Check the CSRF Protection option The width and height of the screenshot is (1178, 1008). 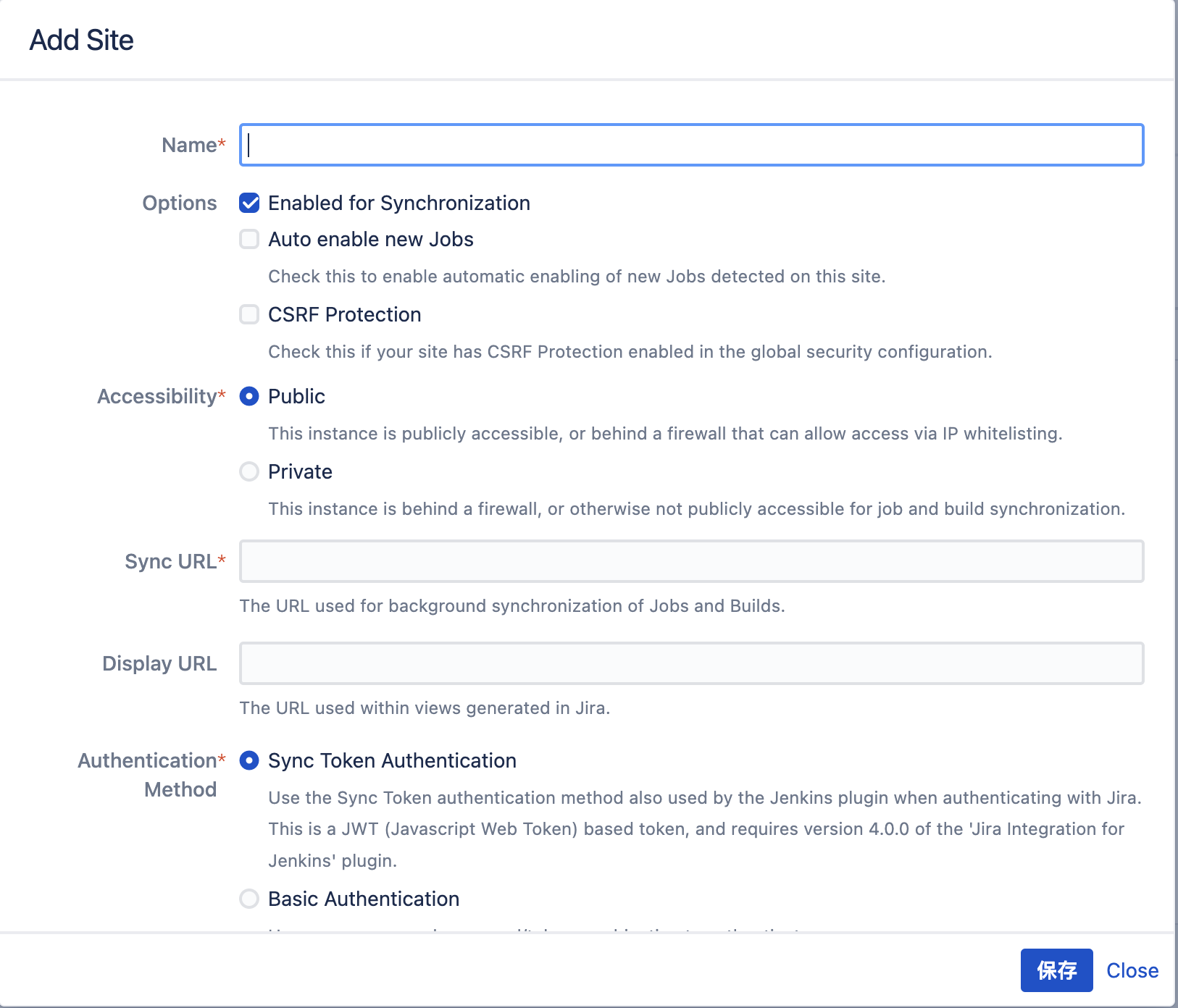249,314
